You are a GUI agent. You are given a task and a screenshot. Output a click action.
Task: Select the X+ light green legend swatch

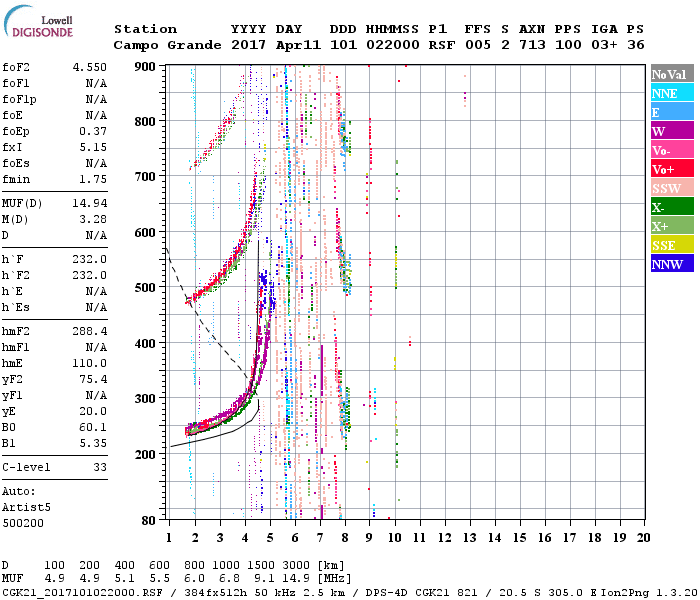pos(672,225)
